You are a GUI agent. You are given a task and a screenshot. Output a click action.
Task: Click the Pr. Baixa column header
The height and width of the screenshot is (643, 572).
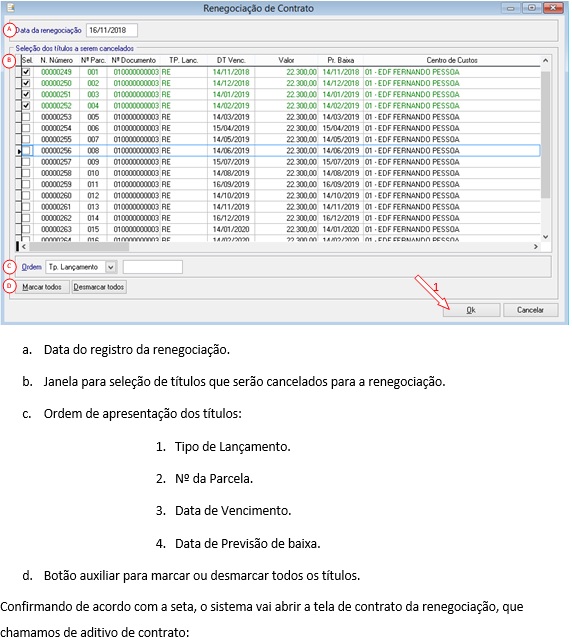pos(341,60)
